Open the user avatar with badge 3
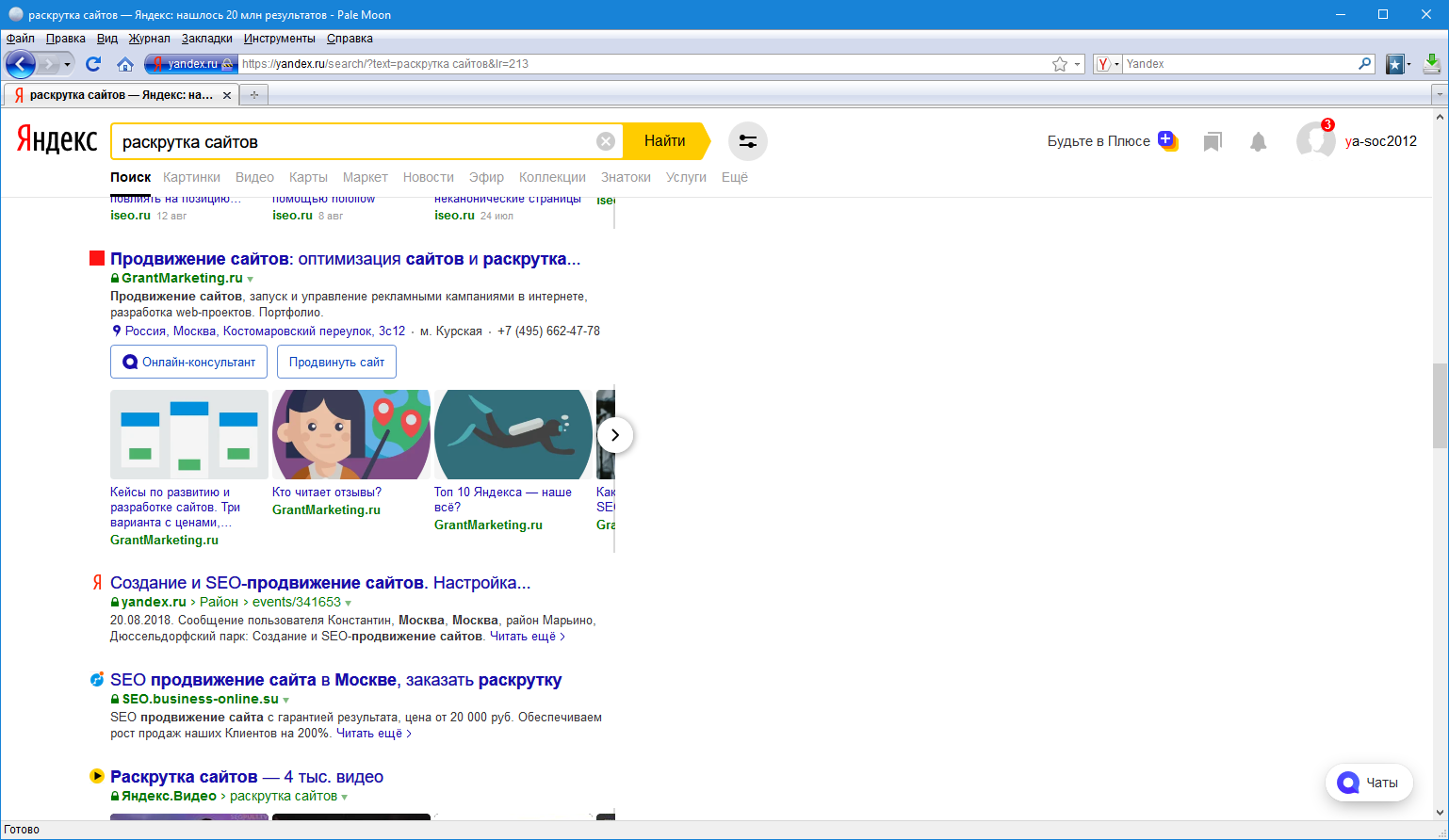The image size is (1449, 840). pyautogui.click(x=1315, y=140)
